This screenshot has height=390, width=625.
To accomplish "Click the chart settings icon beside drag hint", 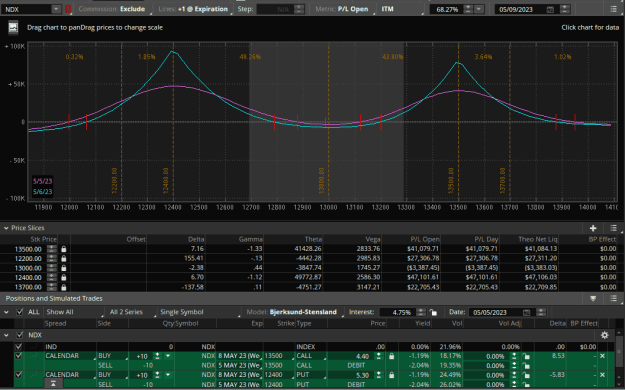I will pyautogui.click(x=13, y=28).
